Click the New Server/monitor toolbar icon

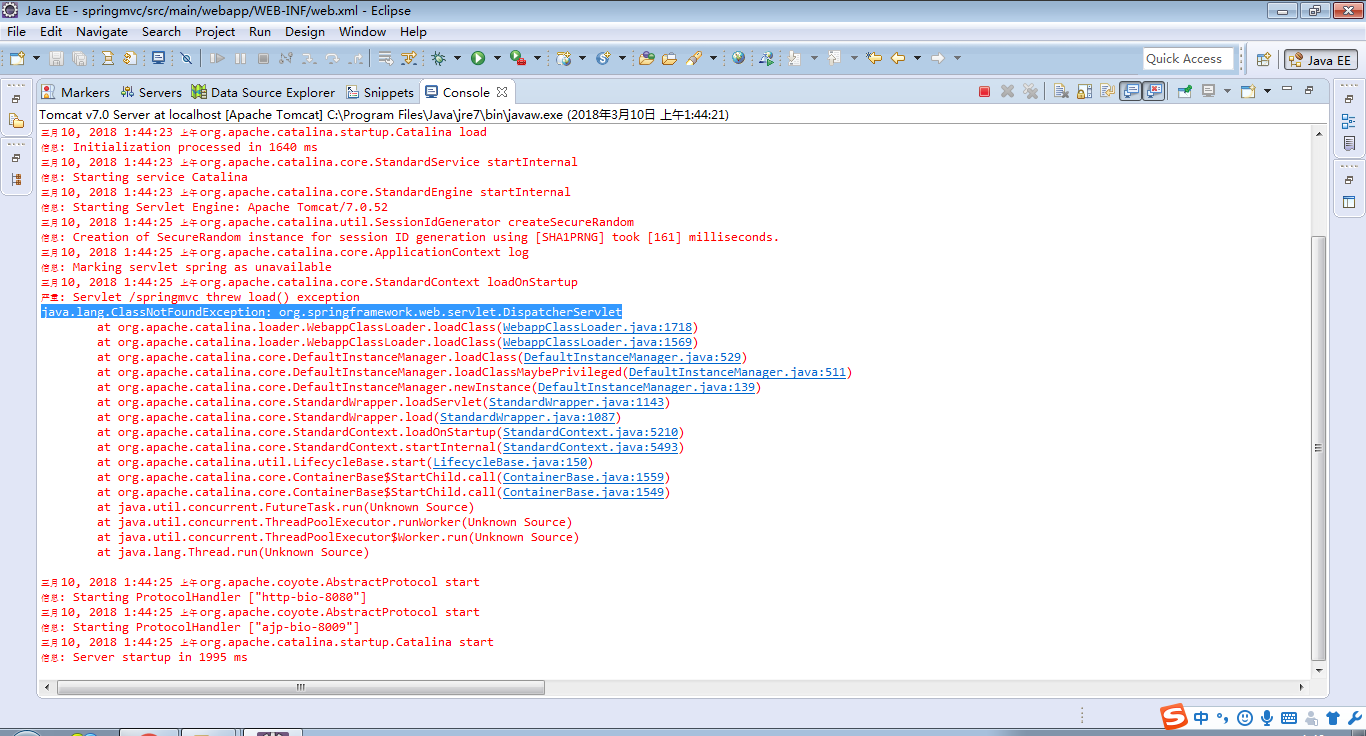click(x=158, y=59)
